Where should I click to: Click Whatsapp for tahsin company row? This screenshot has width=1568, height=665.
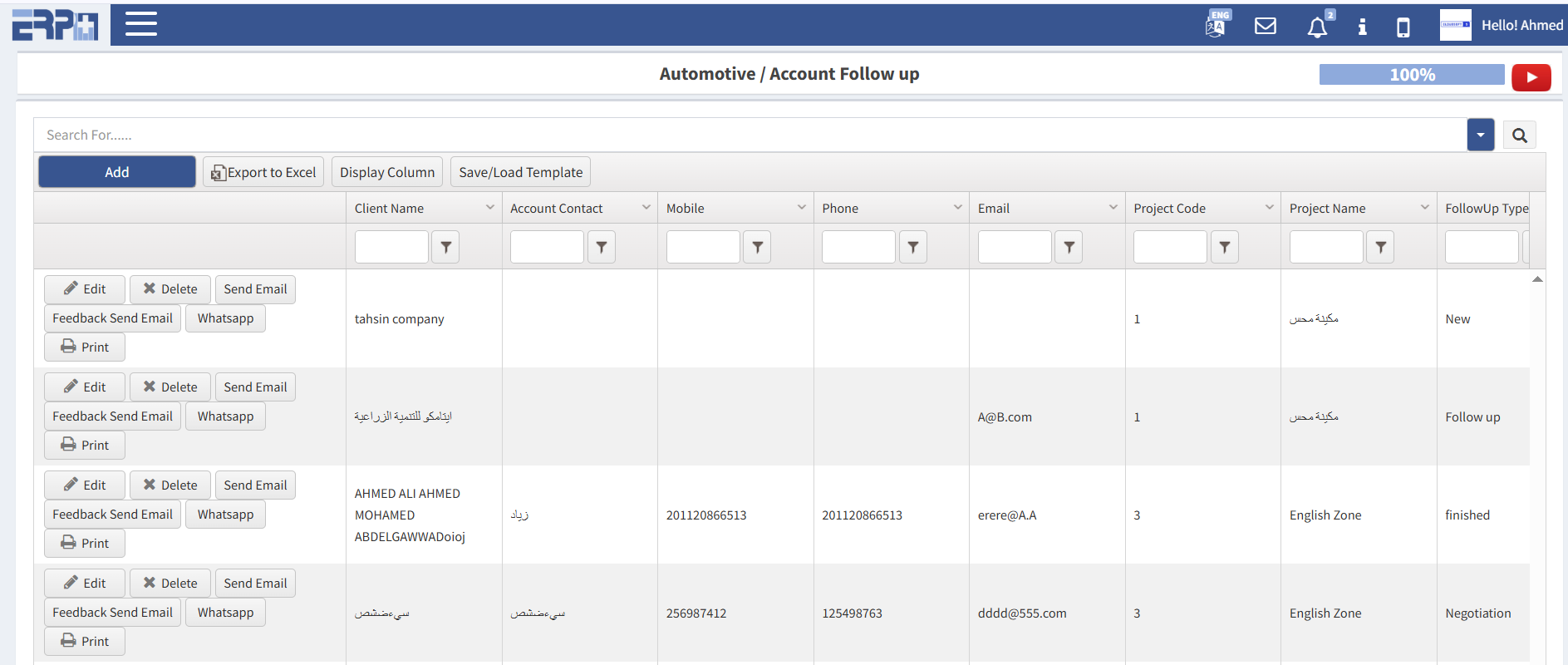[225, 318]
